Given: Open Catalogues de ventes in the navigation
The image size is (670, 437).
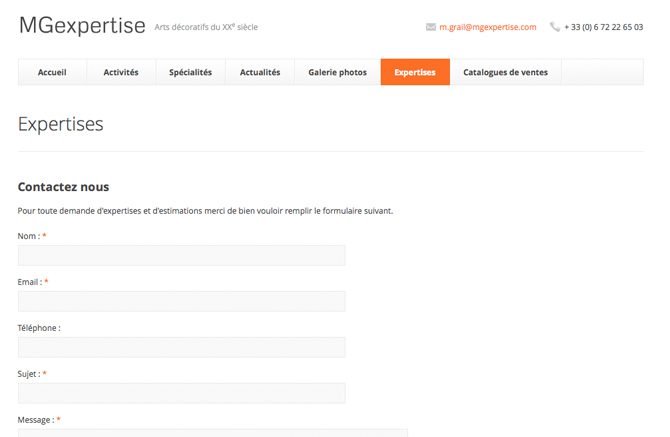Looking at the screenshot, I should tap(505, 72).
